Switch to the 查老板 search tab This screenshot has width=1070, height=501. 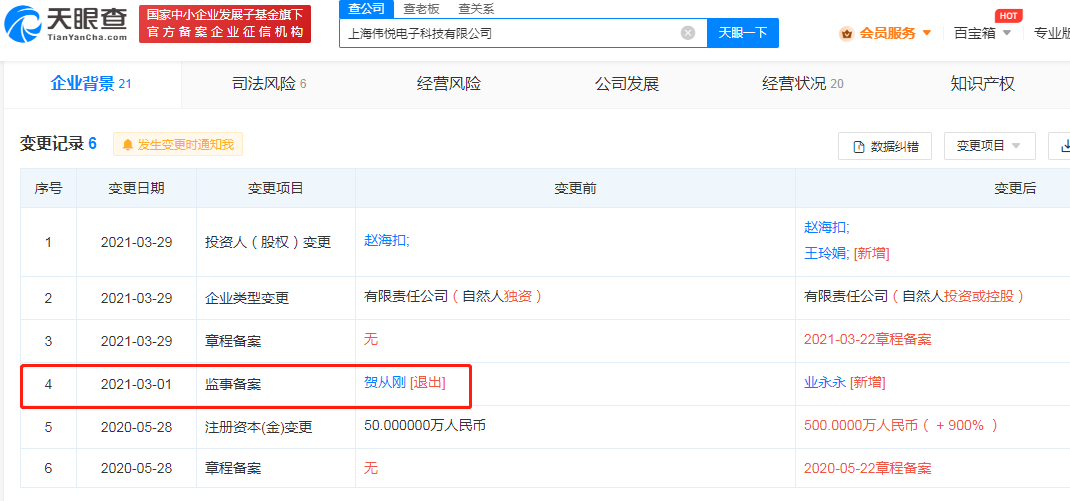pyautogui.click(x=421, y=9)
